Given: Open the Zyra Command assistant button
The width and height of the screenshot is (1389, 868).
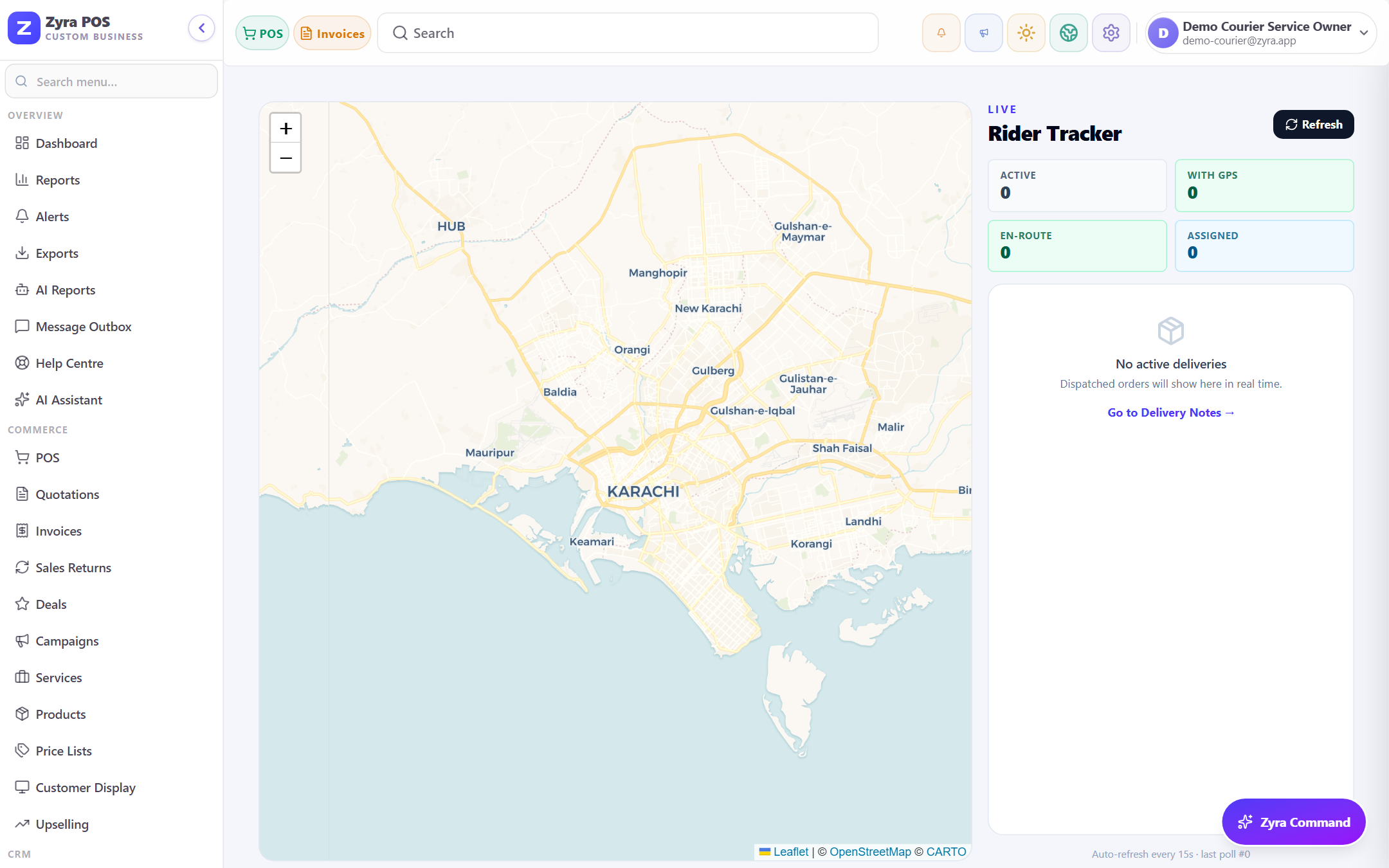Looking at the screenshot, I should (x=1294, y=822).
